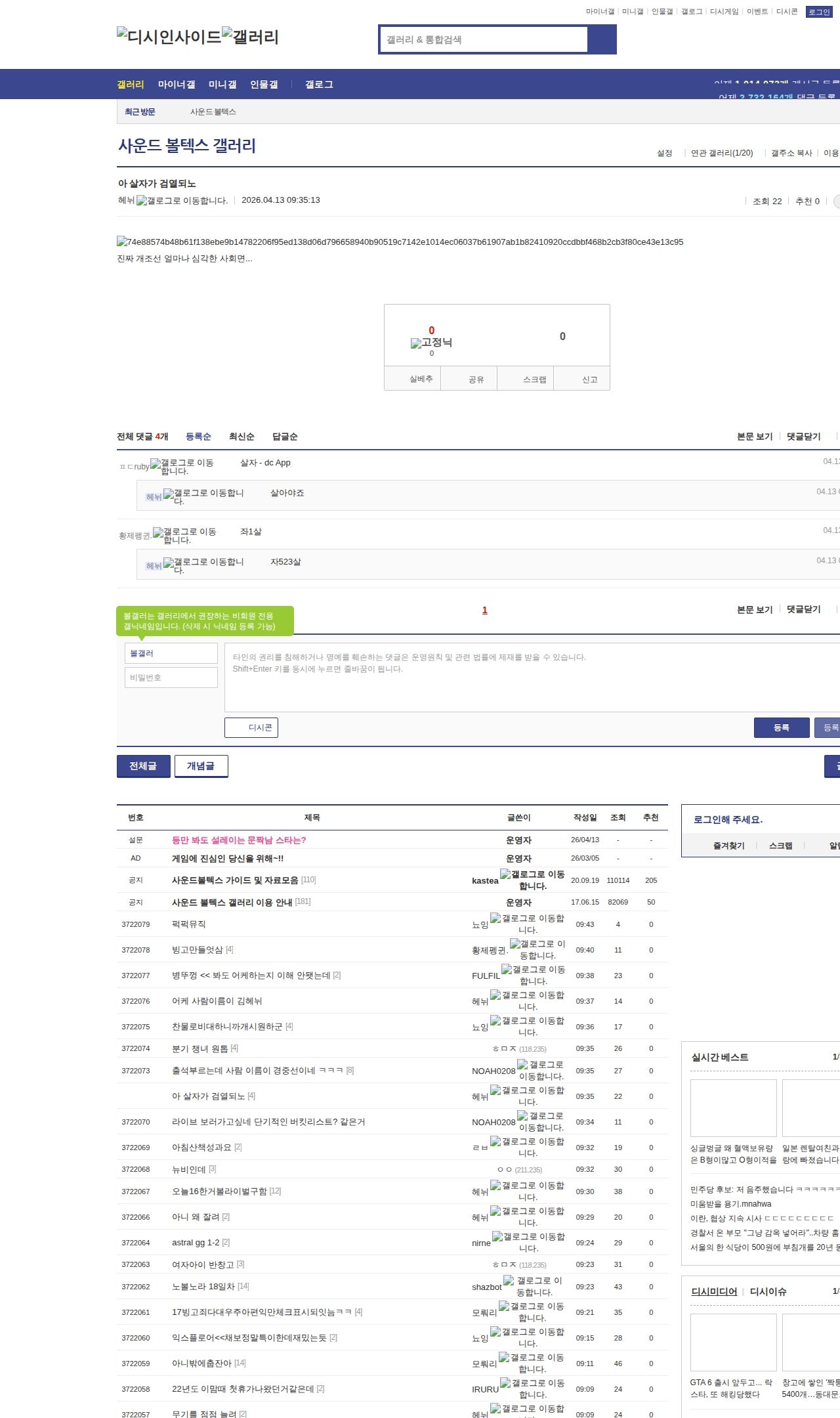Expand the 연관 갤러리(1/20) list

[x=721, y=153]
